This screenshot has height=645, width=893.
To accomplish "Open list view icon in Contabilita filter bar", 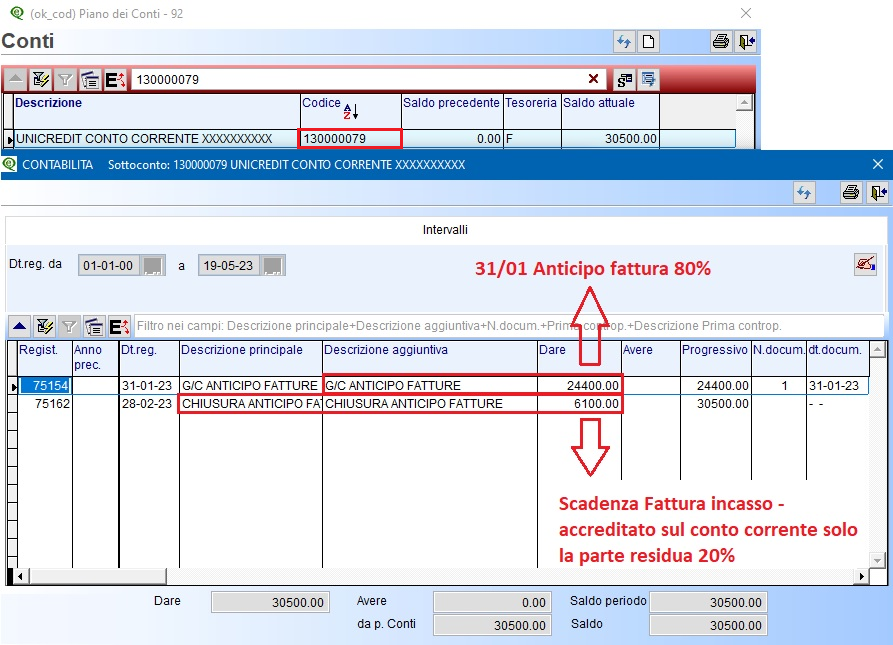I will point(94,326).
